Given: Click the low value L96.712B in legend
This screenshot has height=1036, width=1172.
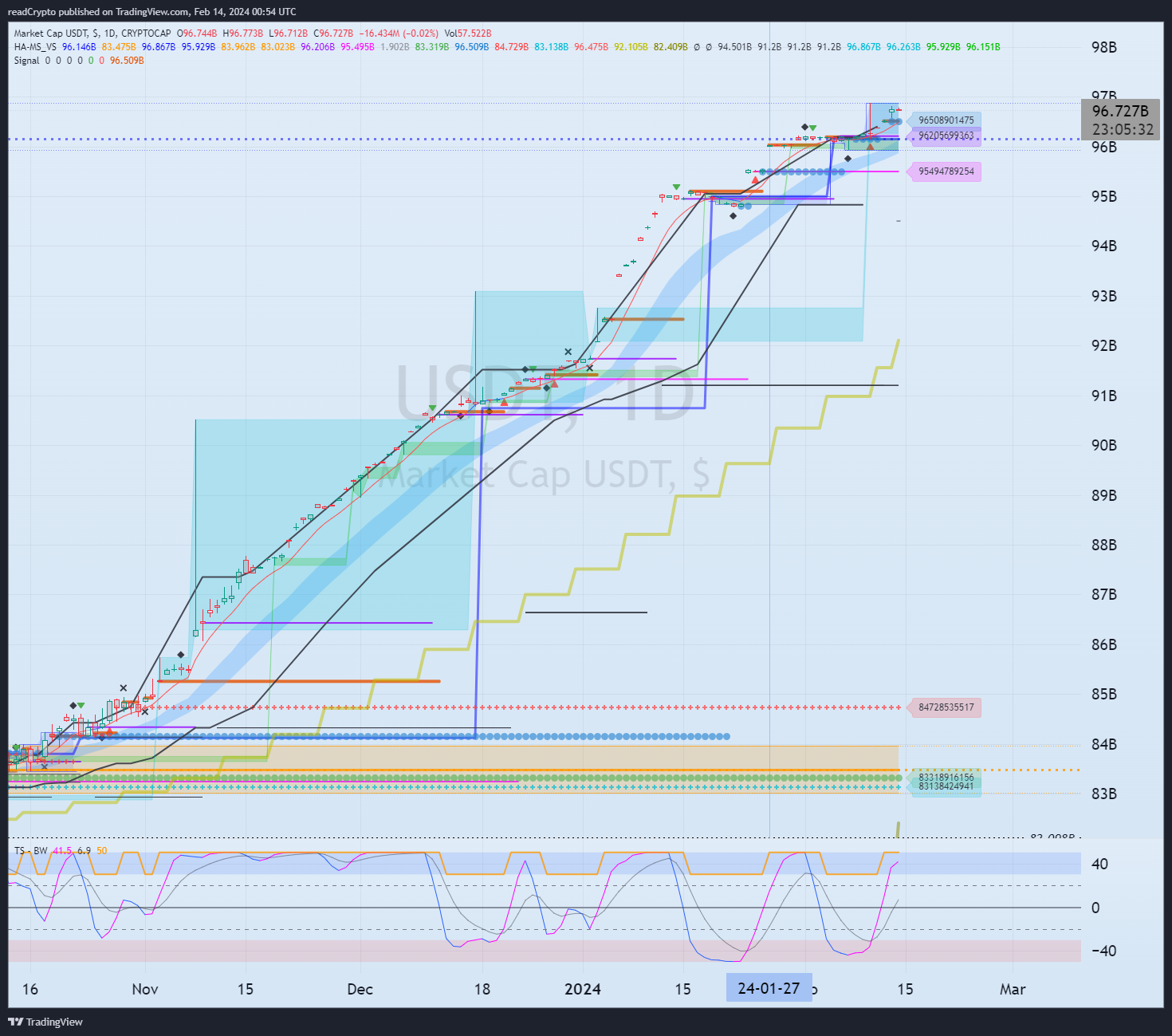Looking at the screenshot, I should (289, 33).
